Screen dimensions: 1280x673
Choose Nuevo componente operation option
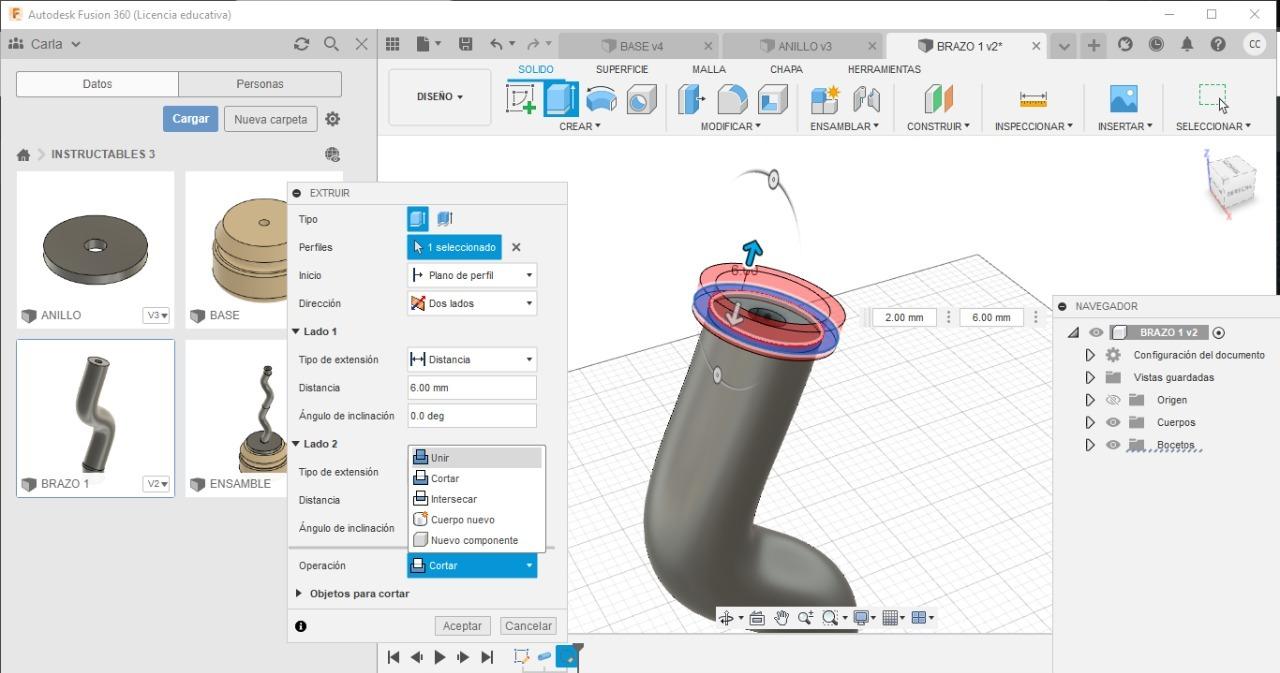[476, 540]
